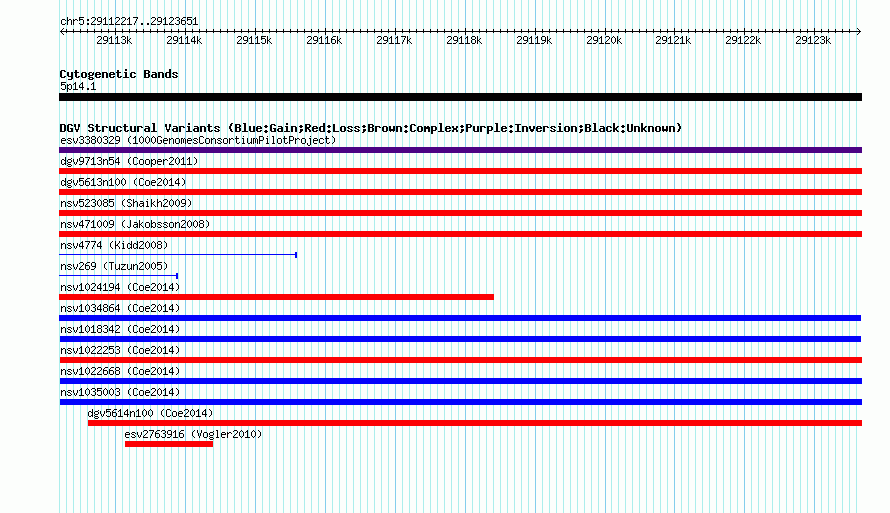Viewport: 890px width, 513px height.
Task: Click the 29116k ruler tick label
Action: (324, 40)
